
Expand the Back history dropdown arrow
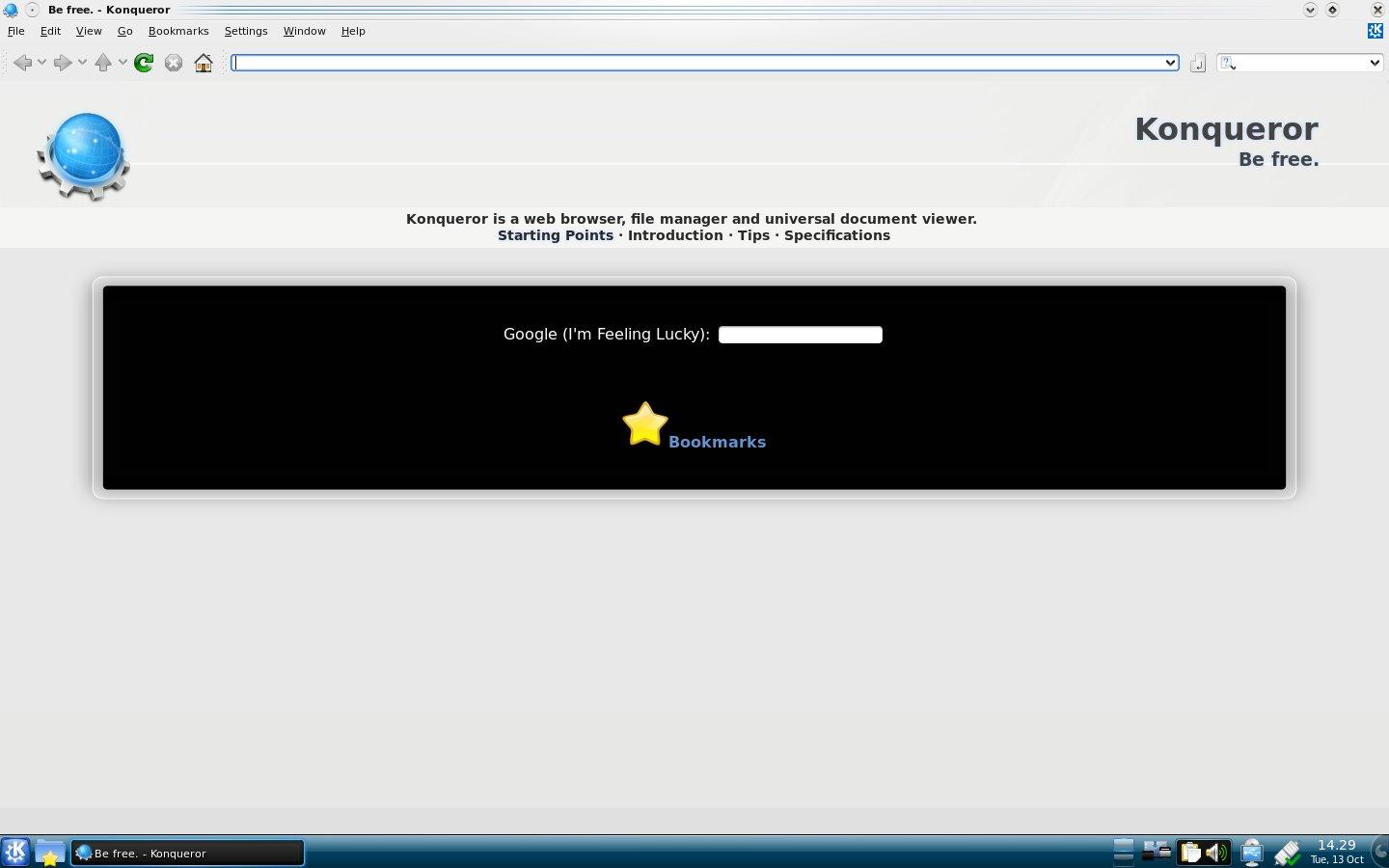click(41, 63)
